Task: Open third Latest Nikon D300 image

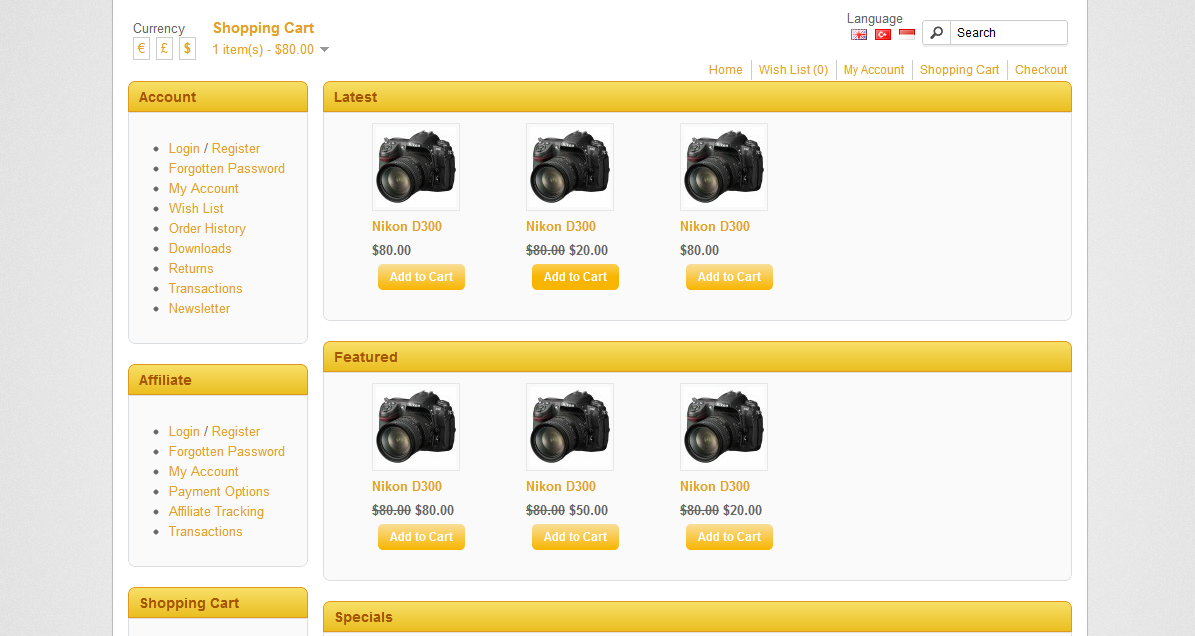Action: 724,167
